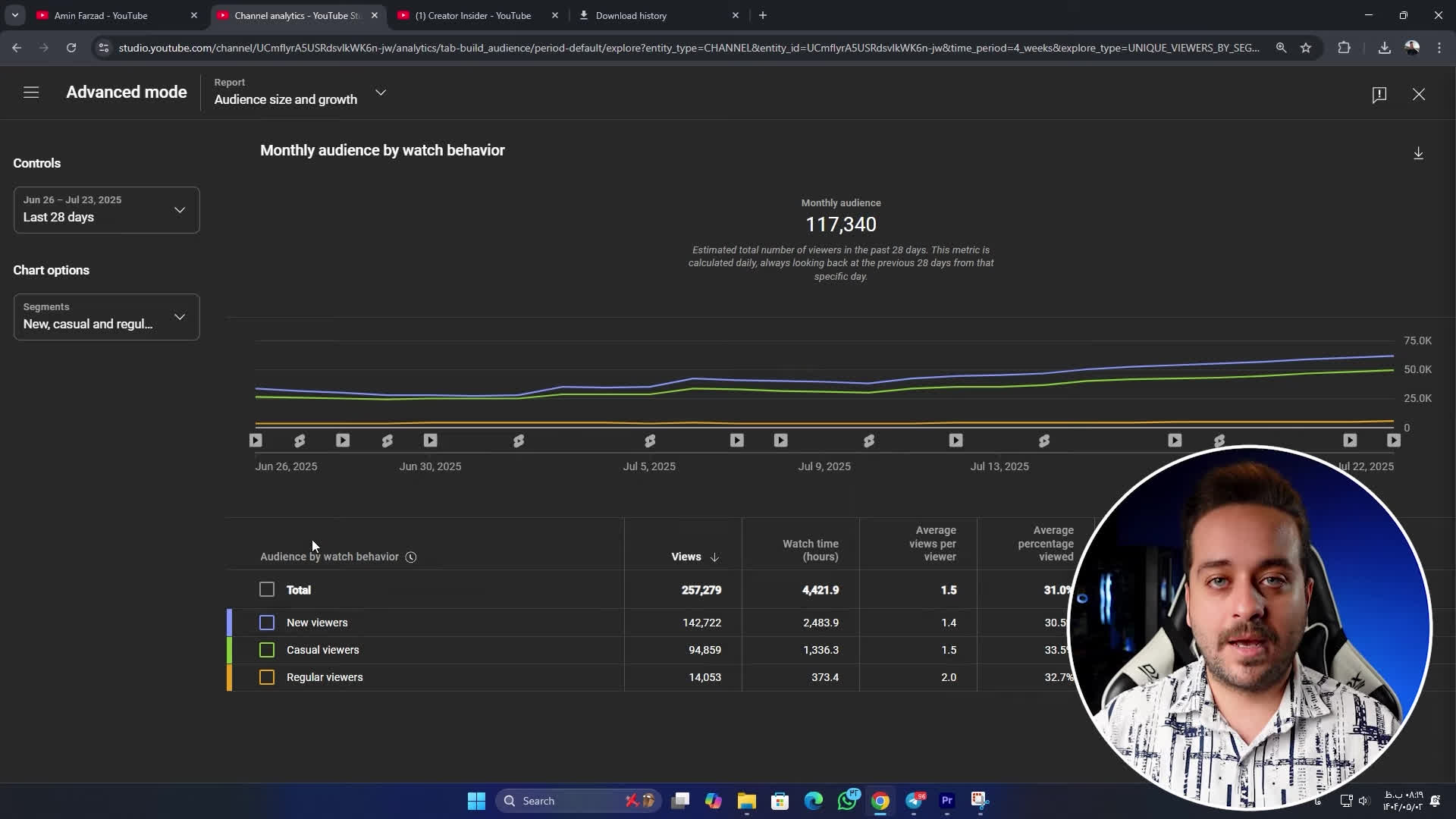Open the notification bell in system tray

pos(1435,801)
